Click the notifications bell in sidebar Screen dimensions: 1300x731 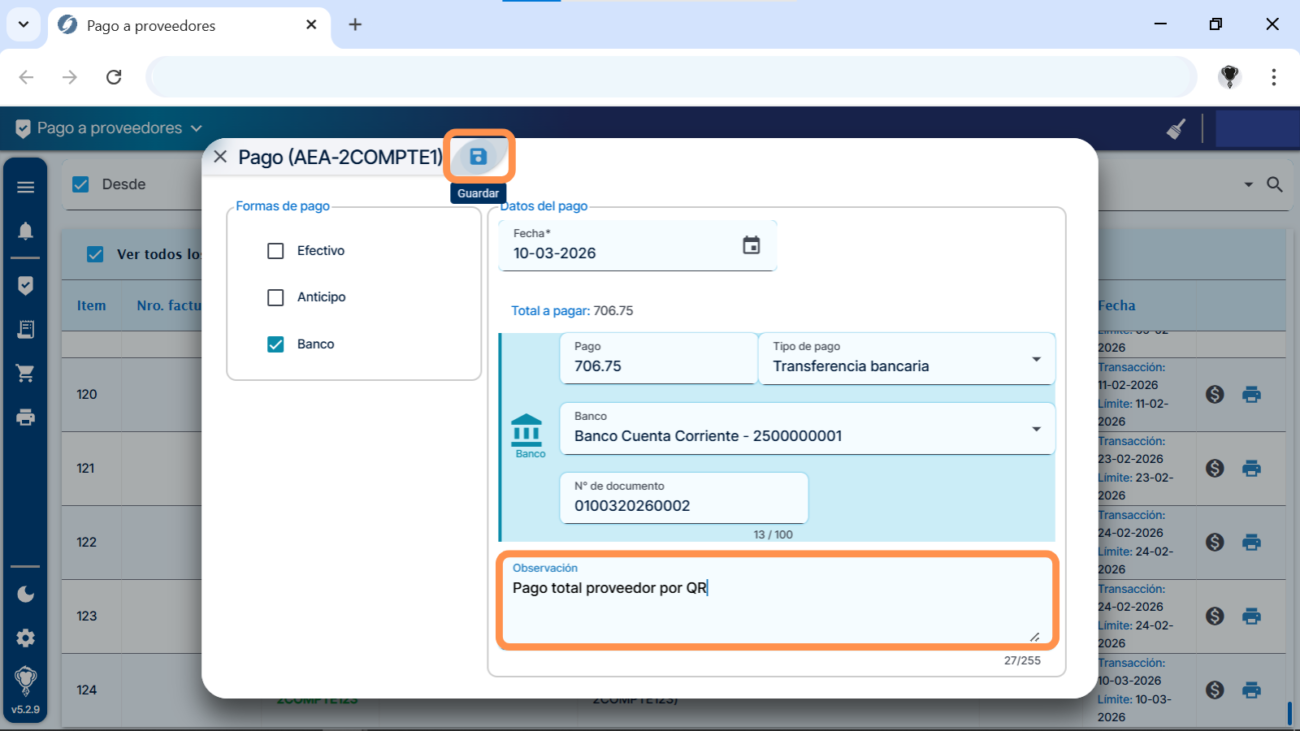click(26, 231)
